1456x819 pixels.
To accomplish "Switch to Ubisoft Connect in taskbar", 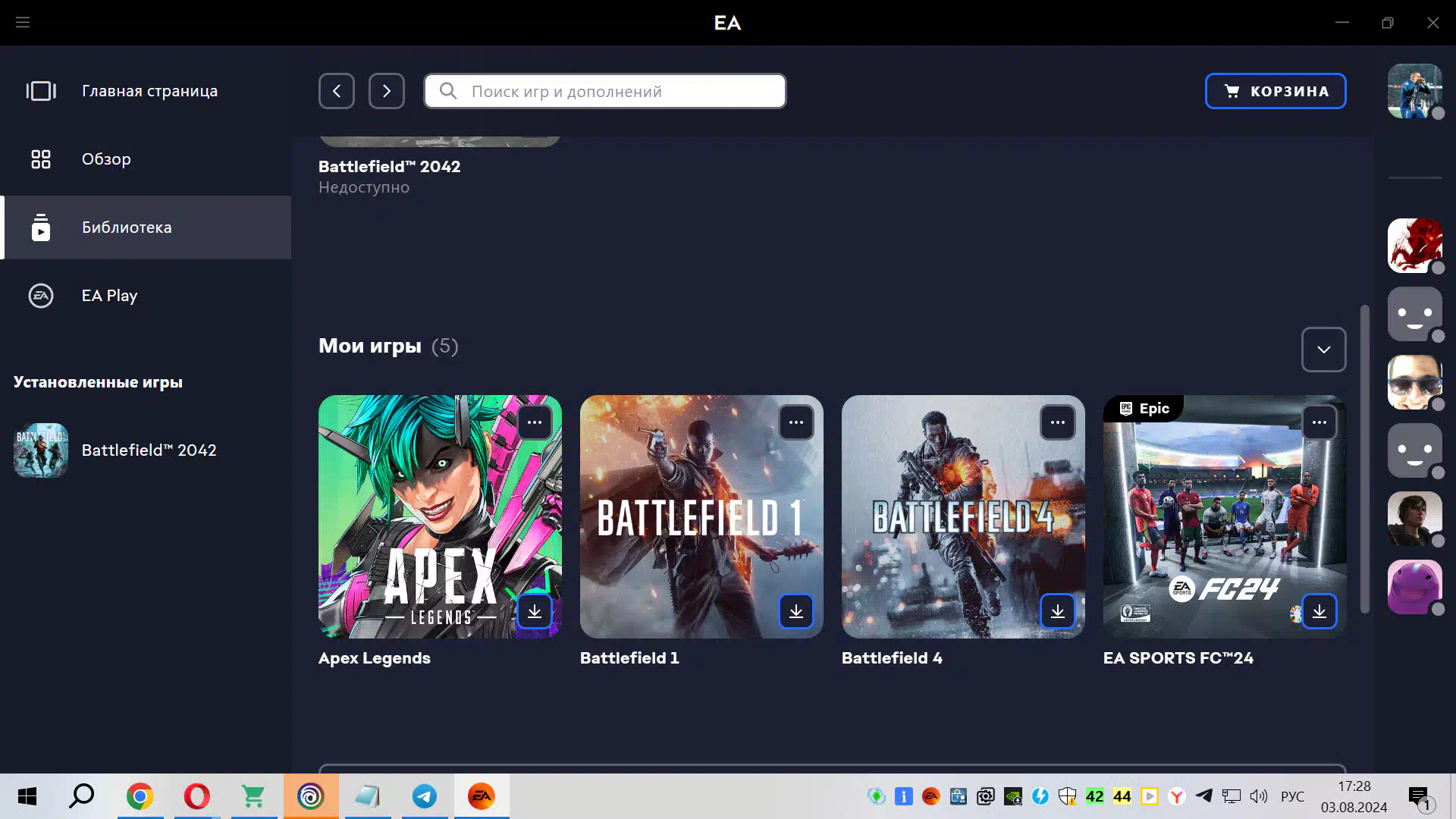I will [311, 796].
